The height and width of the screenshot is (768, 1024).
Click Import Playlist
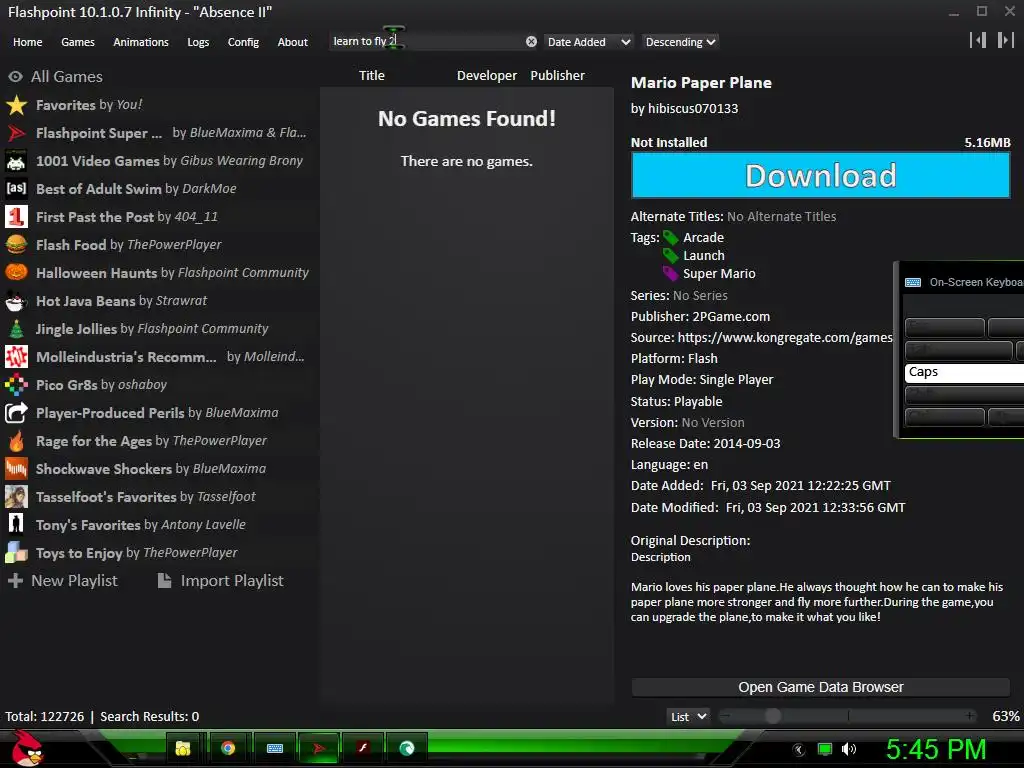[x=221, y=581]
